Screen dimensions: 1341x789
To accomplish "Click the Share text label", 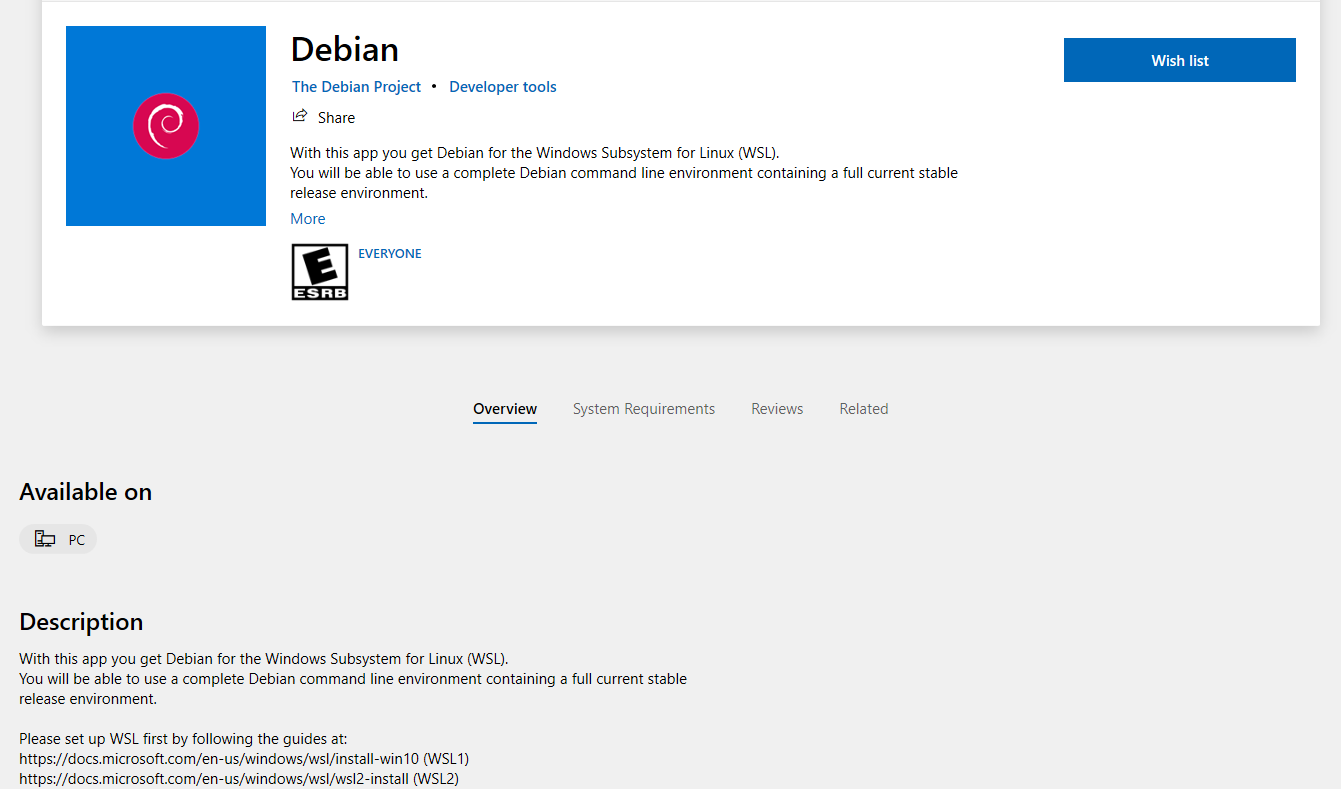I will [336, 118].
